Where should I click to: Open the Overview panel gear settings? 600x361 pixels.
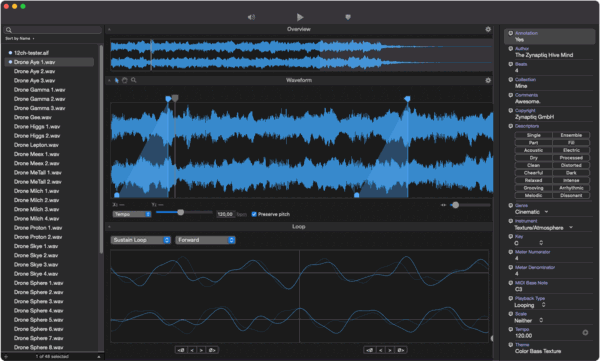coord(488,29)
